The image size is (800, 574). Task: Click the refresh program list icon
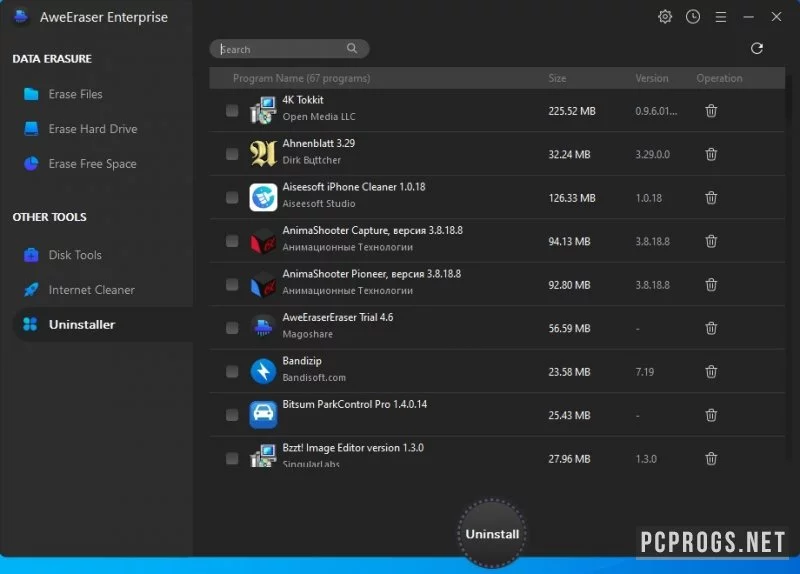757,48
